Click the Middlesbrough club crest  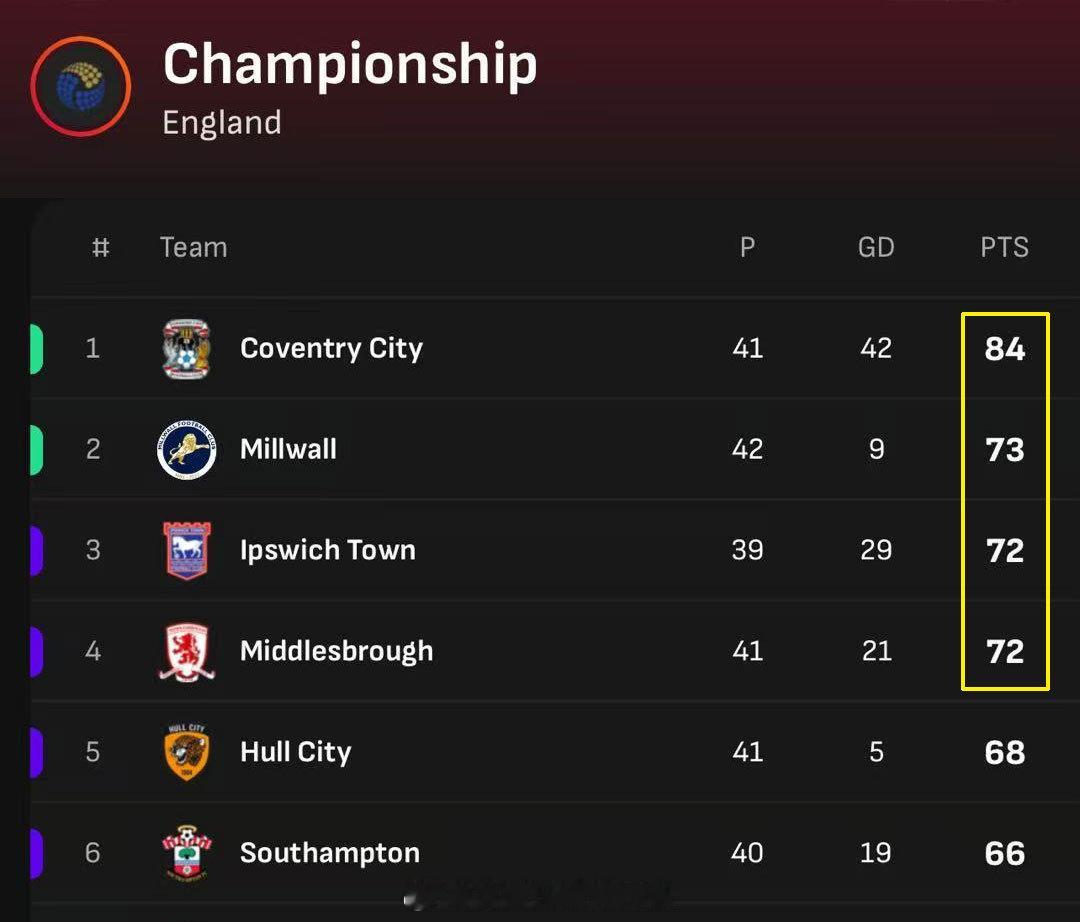(187, 652)
